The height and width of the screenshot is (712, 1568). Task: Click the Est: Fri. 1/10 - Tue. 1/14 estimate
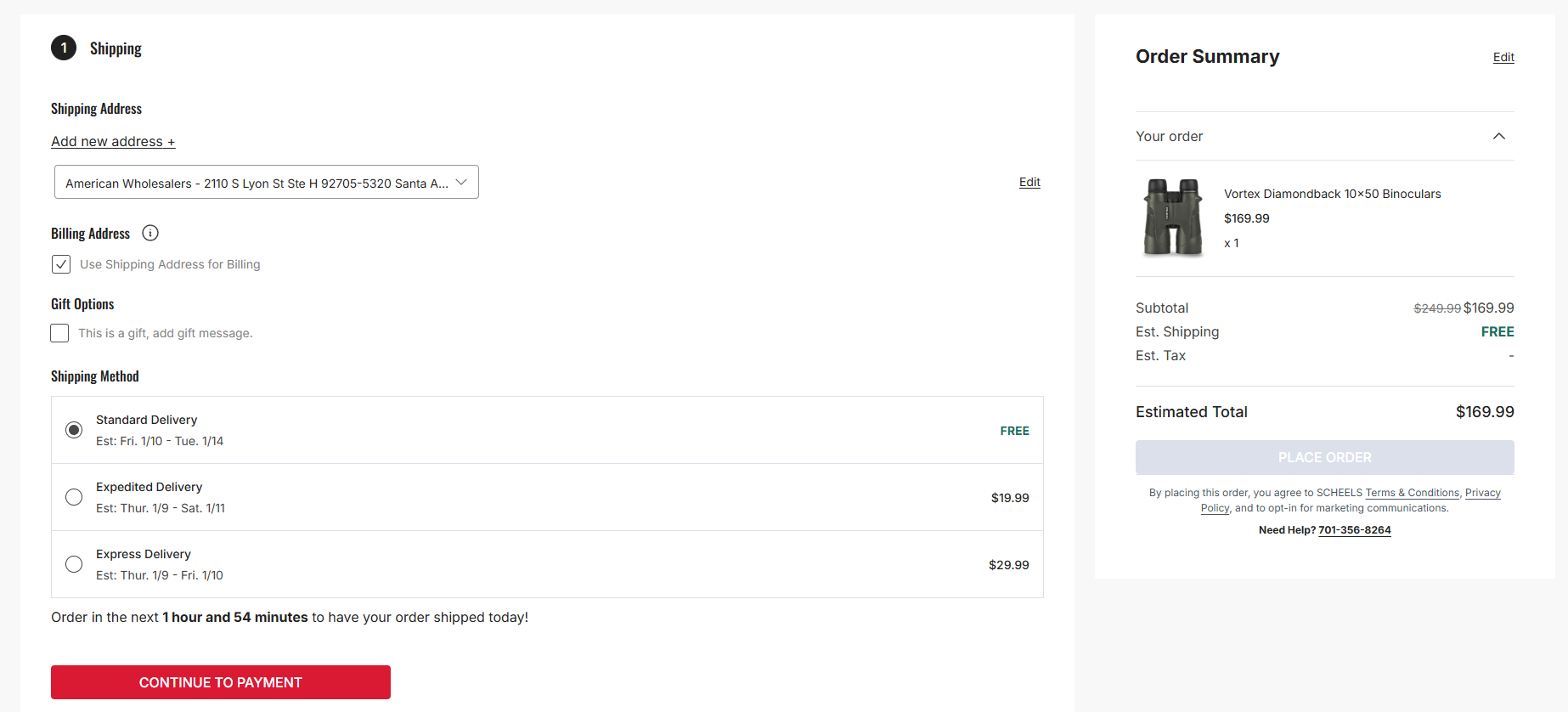tap(160, 441)
